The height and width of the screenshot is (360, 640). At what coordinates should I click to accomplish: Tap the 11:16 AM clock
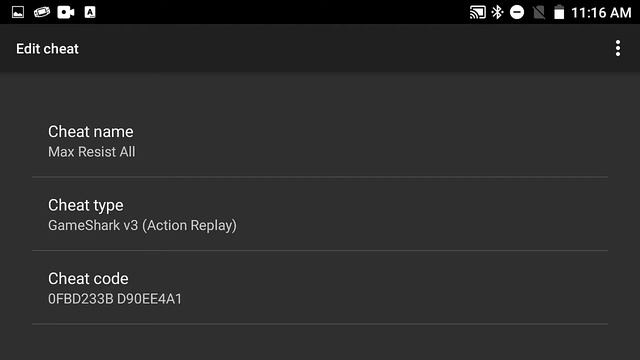click(601, 13)
